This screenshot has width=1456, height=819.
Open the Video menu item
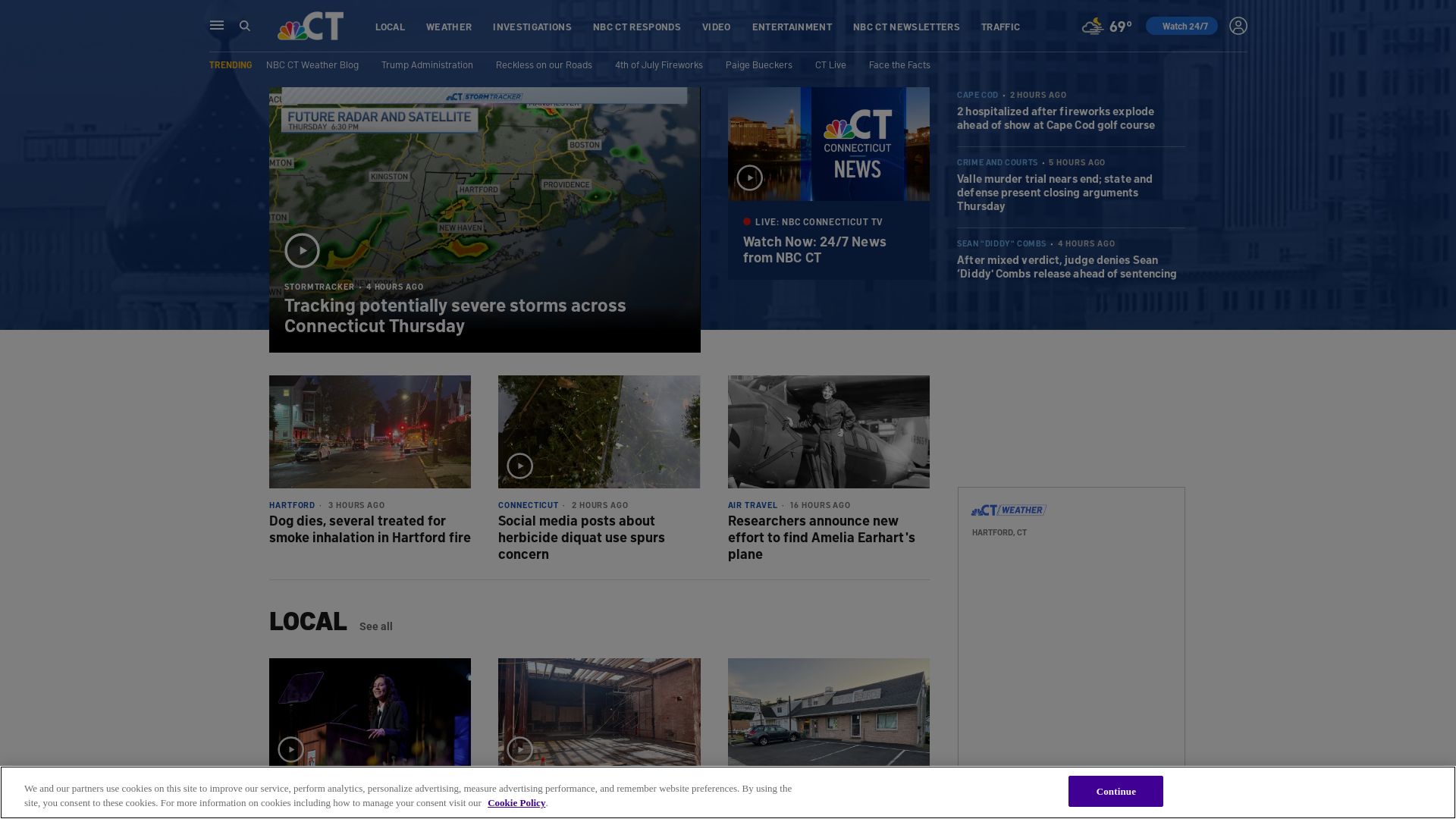click(716, 27)
